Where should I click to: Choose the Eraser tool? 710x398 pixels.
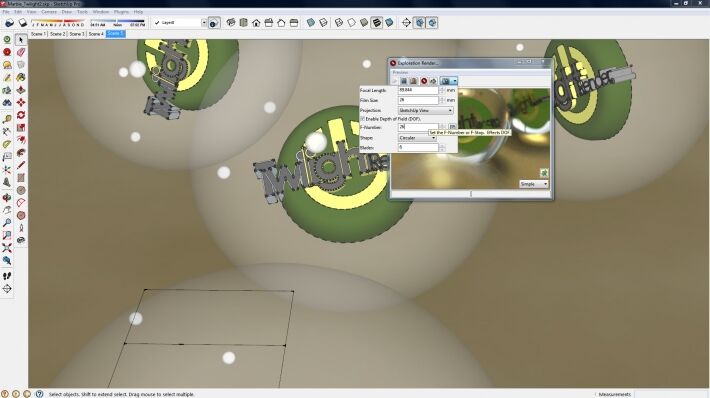(21, 53)
